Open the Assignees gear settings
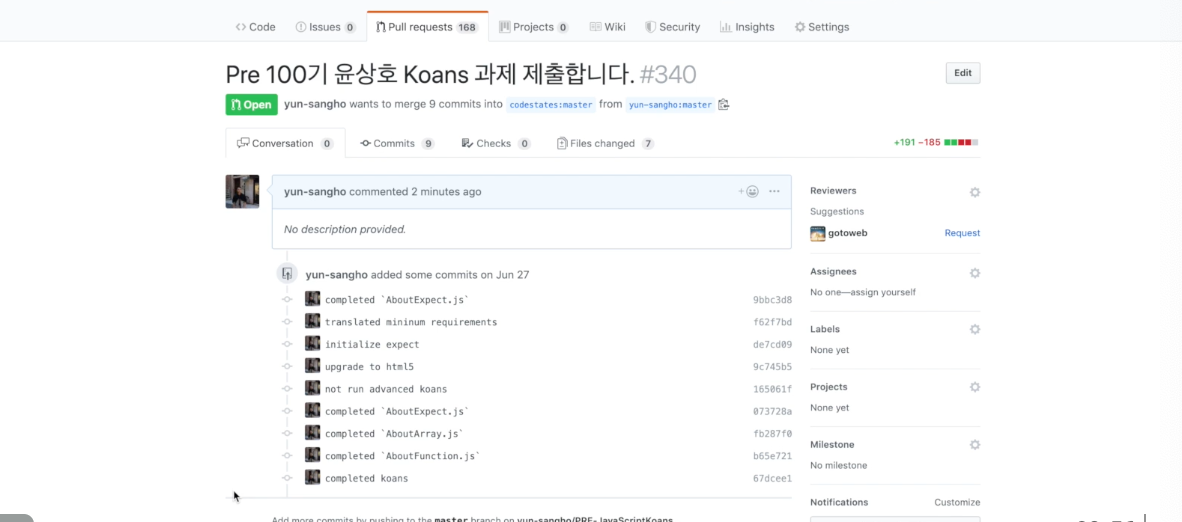Screen dimensions: 1182x522 (x=975, y=272)
